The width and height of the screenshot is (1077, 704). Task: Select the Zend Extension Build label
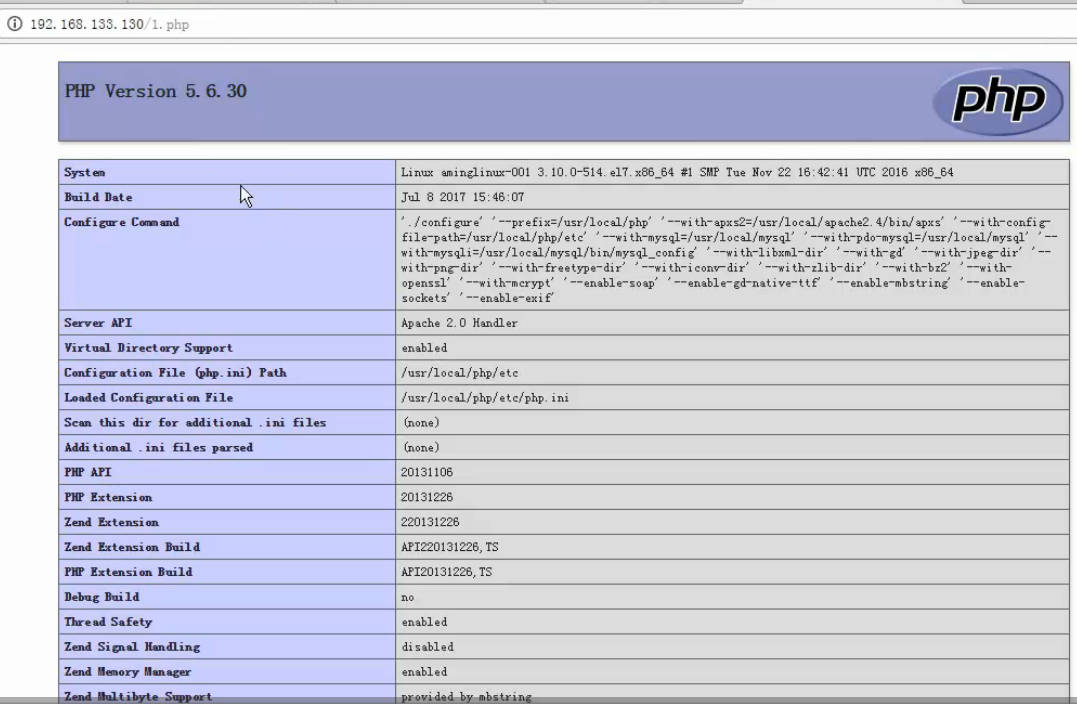pyautogui.click(x=132, y=547)
